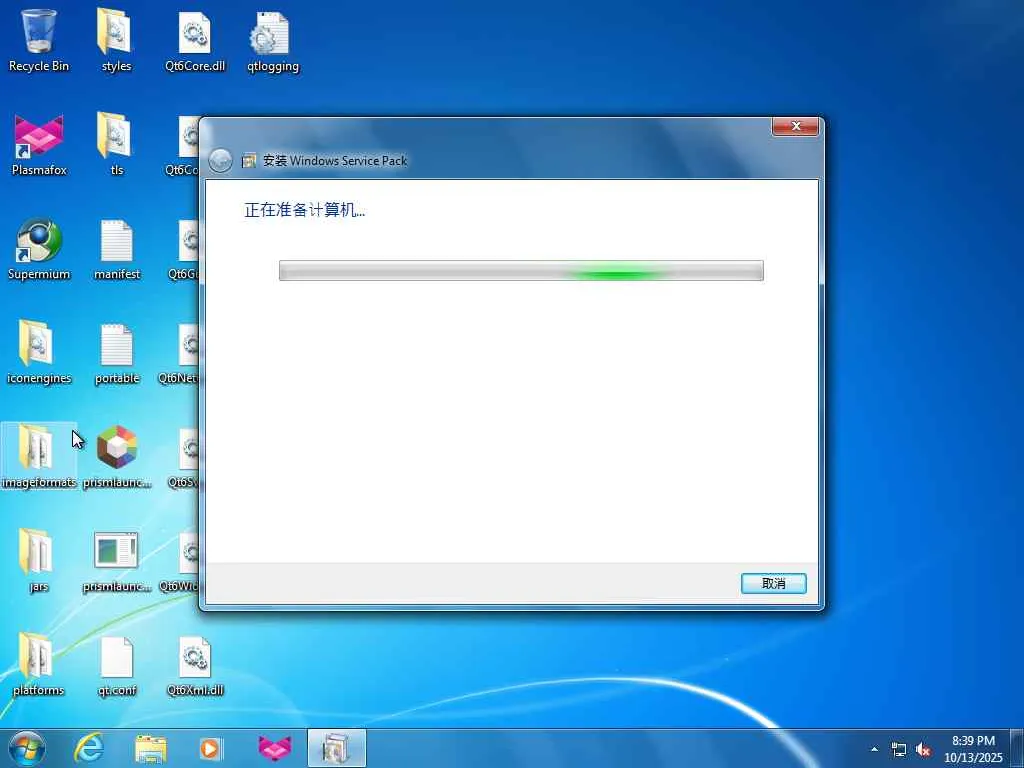Click the green preparation progress bar
Screen dimensions: 1024x768
(521, 270)
